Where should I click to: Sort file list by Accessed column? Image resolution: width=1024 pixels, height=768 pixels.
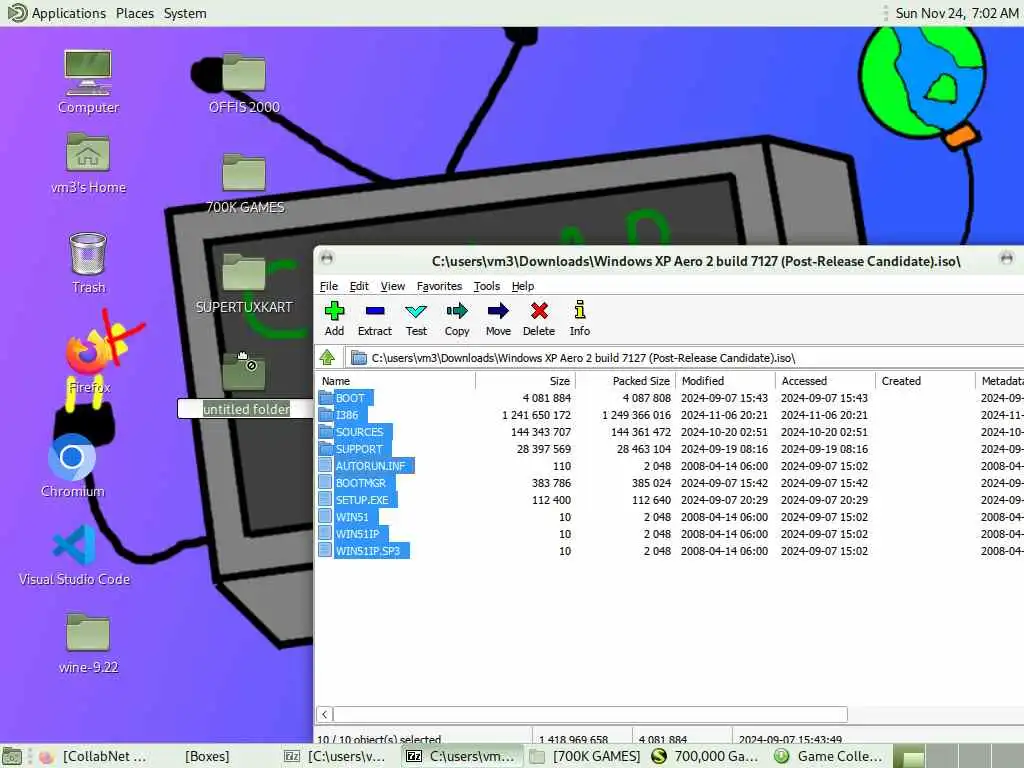pyautogui.click(x=825, y=381)
